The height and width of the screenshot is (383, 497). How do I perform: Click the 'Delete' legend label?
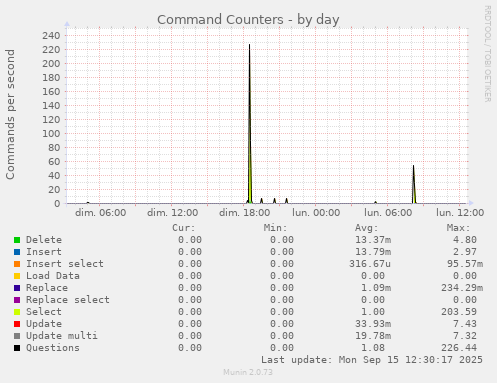click(x=44, y=240)
